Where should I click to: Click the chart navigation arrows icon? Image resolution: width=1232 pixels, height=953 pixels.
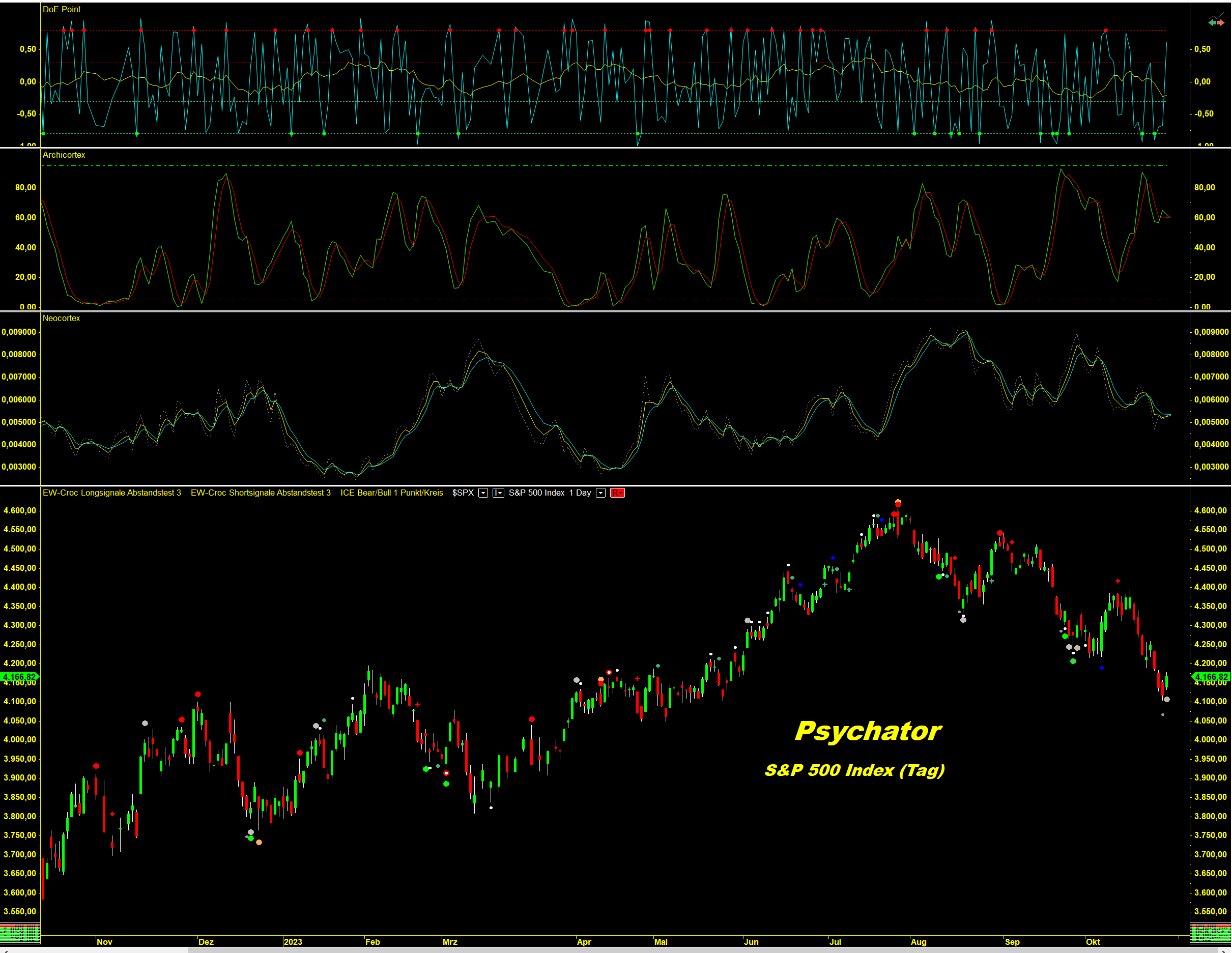[x=1216, y=21]
